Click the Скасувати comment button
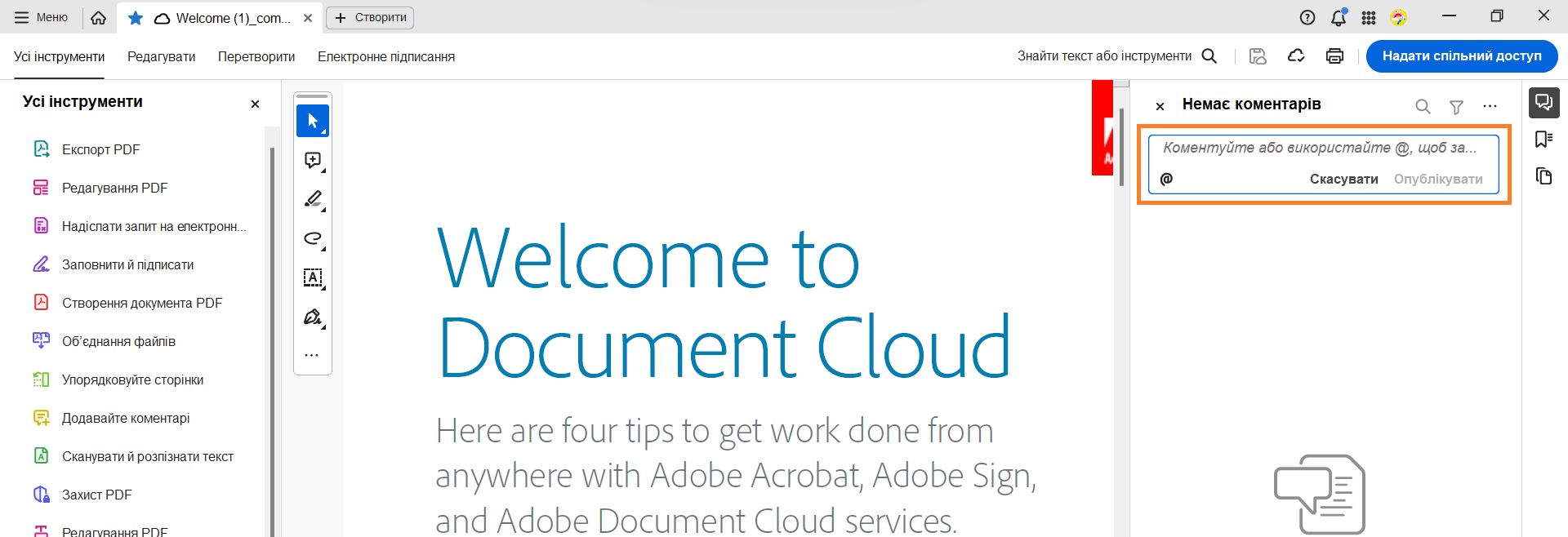Viewport: 1568px width, 537px height. [1343, 180]
